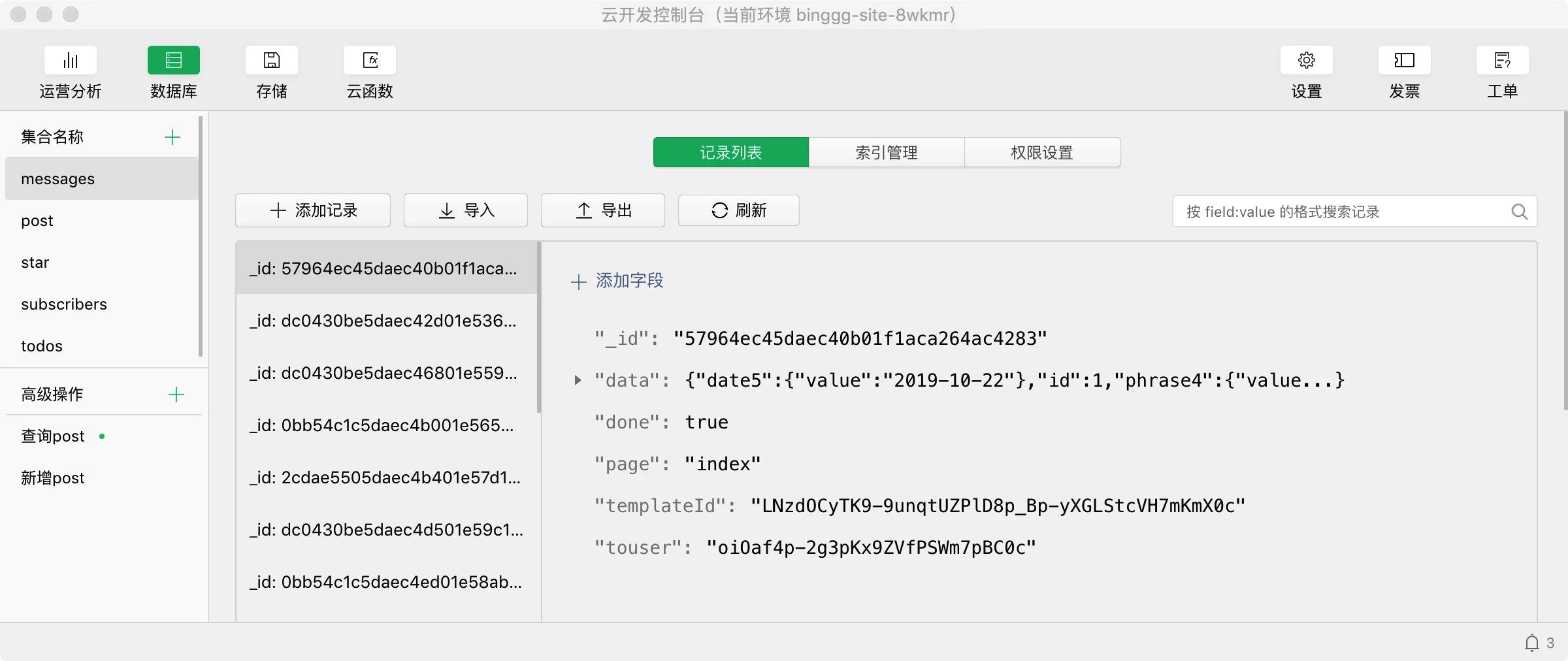
Task: Click the 导入 import button
Action: pyautogui.click(x=466, y=210)
